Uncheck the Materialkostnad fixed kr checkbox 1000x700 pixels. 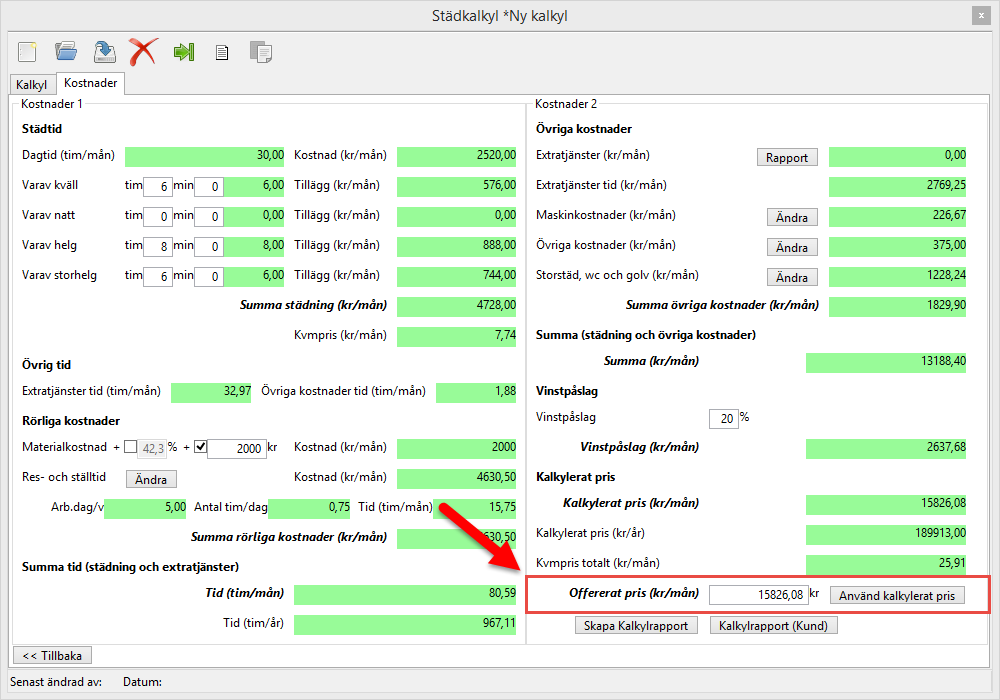pyautogui.click(x=200, y=447)
